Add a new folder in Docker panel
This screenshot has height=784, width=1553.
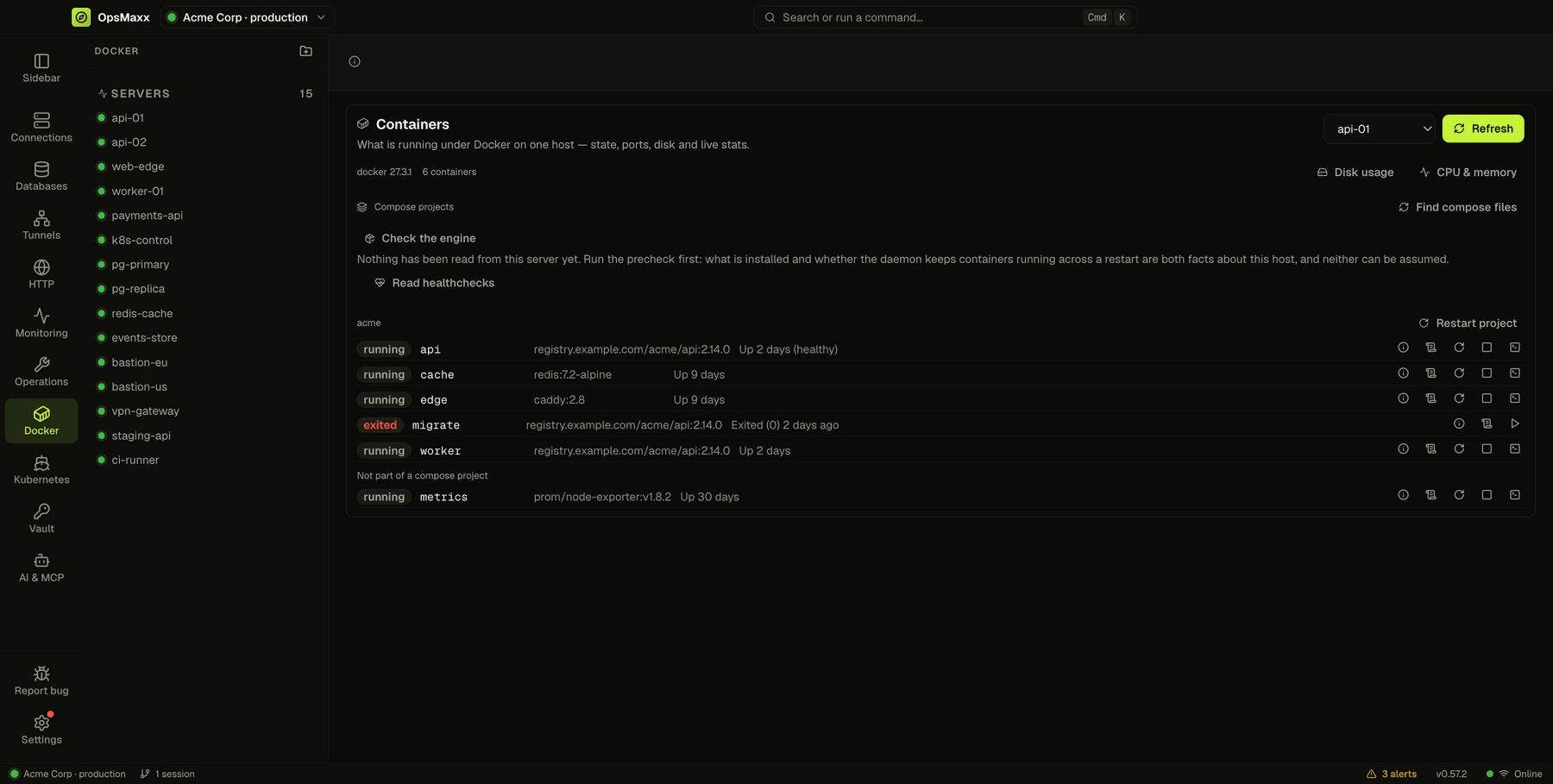point(305,51)
